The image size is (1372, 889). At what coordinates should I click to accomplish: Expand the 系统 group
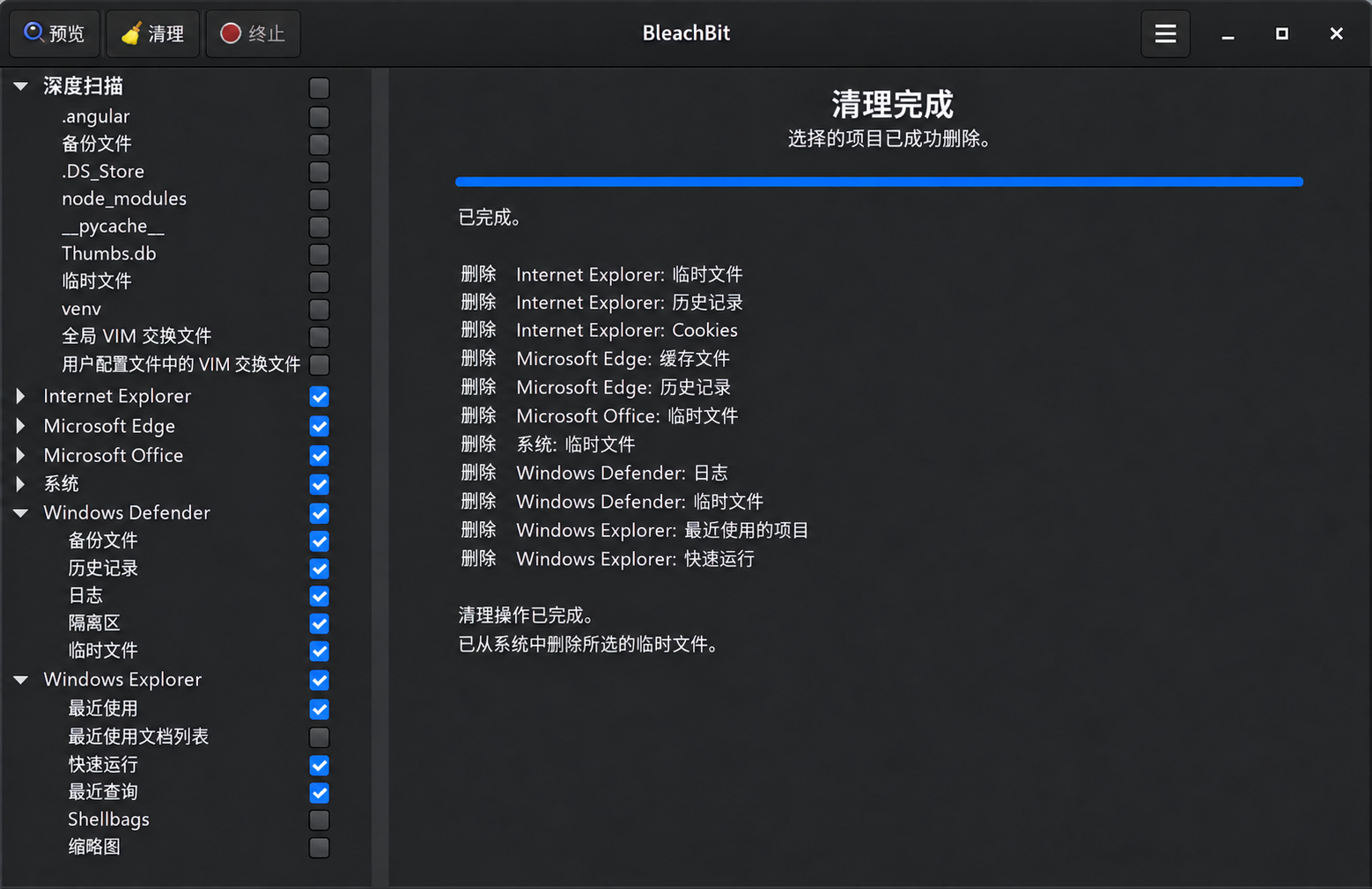tap(21, 483)
